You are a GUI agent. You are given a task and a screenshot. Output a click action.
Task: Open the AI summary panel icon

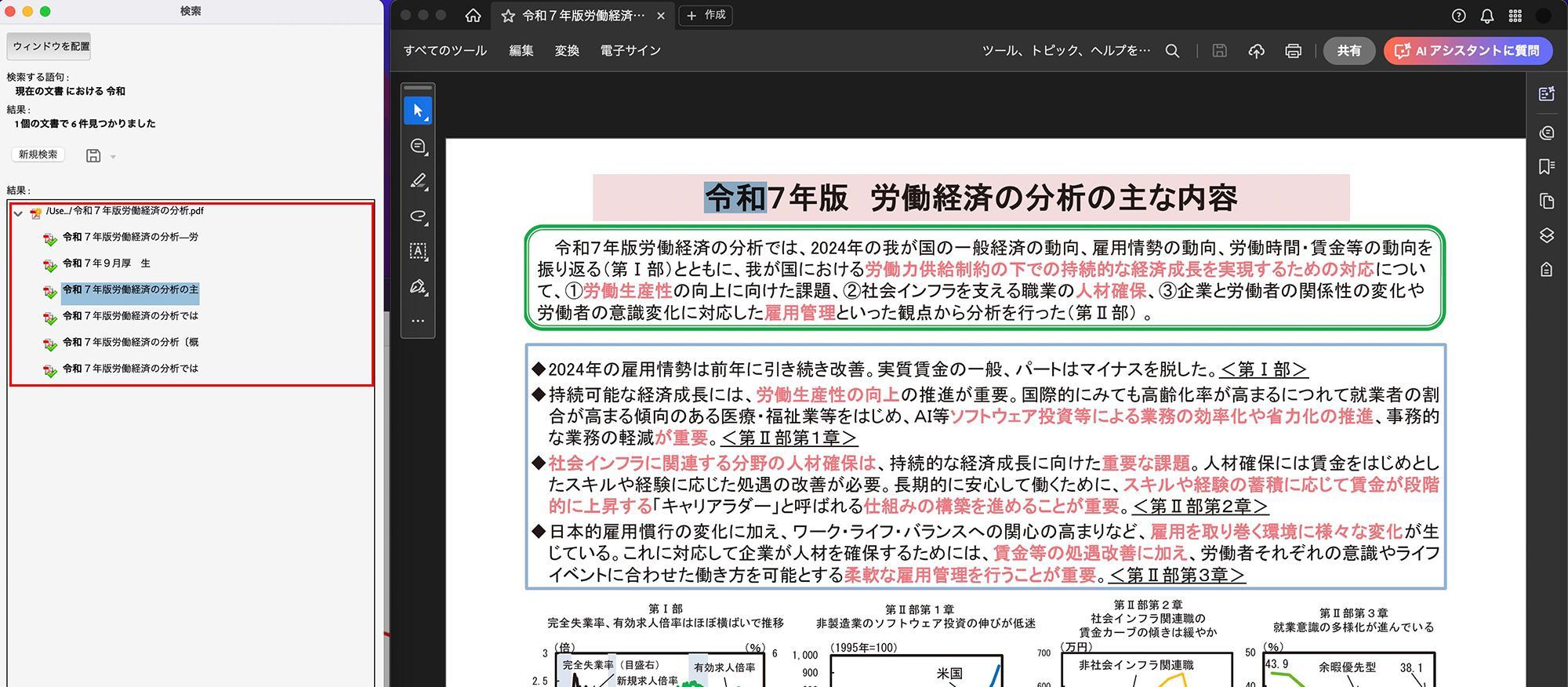tap(1547, 94)
